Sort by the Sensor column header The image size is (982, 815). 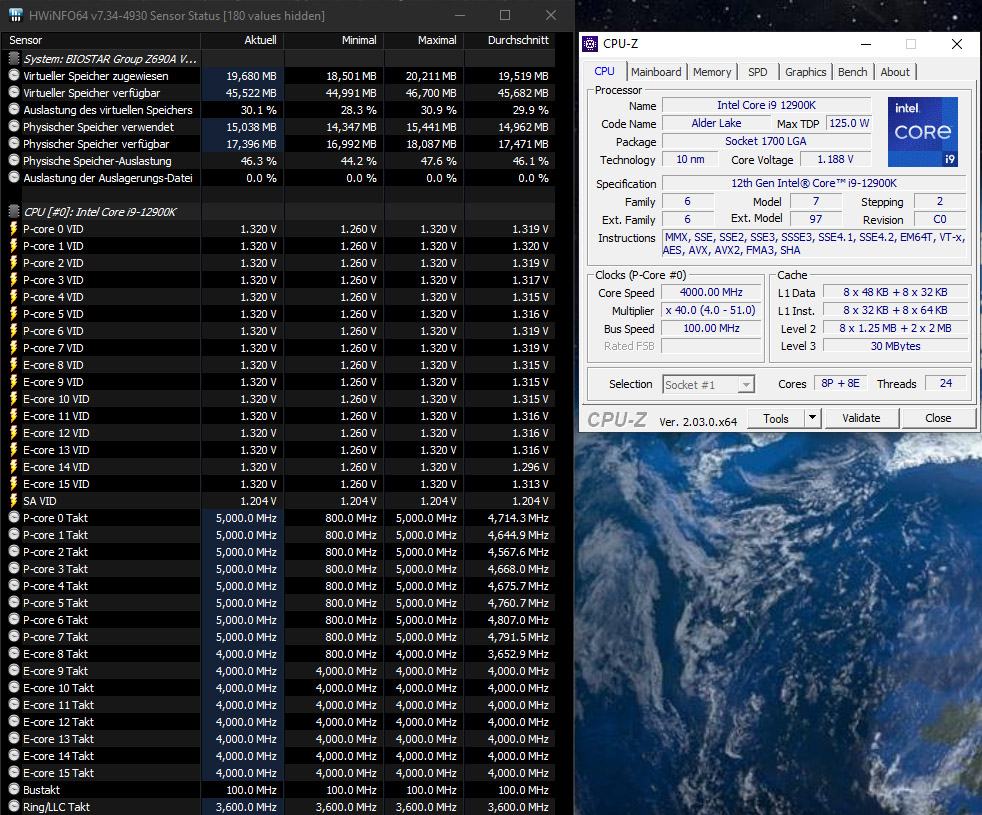point(101,40)
